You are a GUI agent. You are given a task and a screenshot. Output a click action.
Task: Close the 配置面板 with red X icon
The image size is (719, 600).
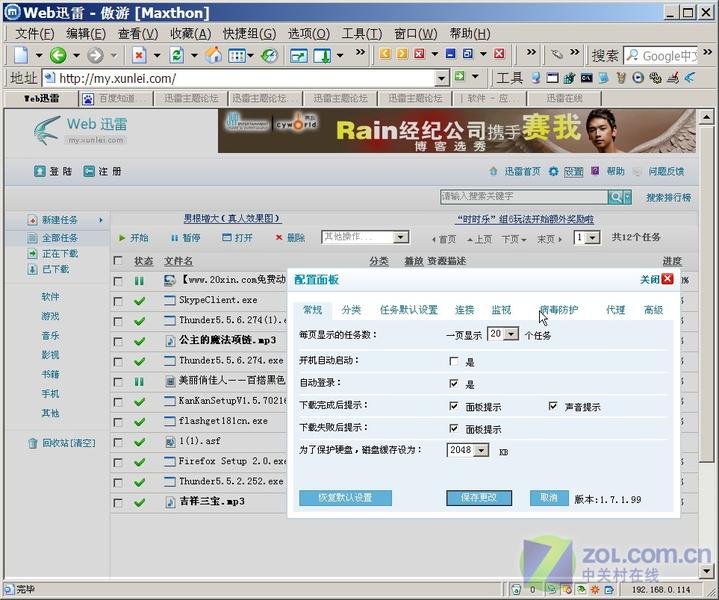(668, 279)
